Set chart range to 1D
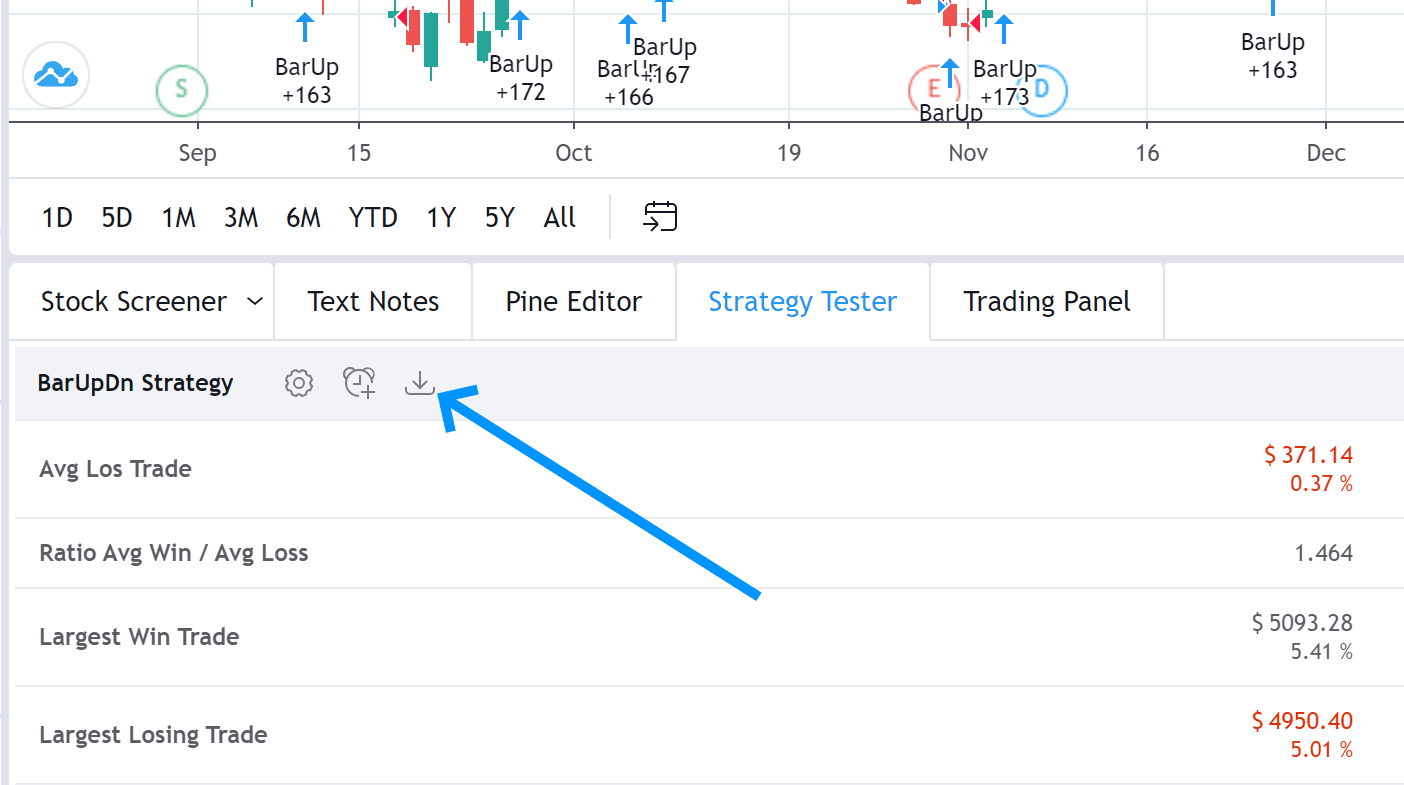The image size is (1404, 785). (x=56, y=216)
